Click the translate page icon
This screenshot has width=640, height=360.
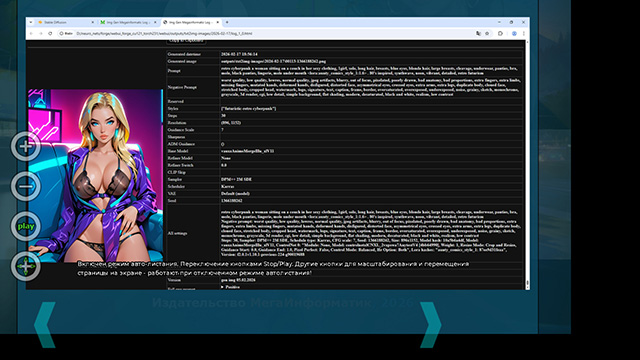tap(478, 33)
